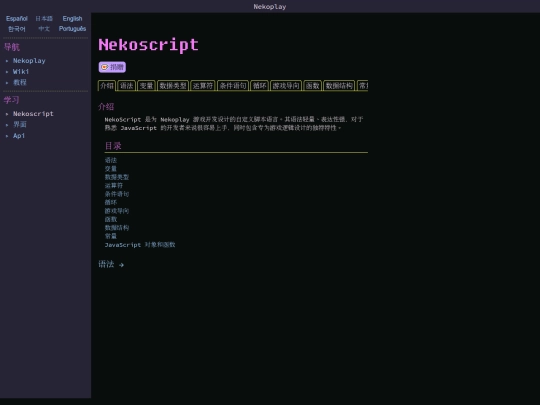Go to next page 语法 →

point(111,264)
